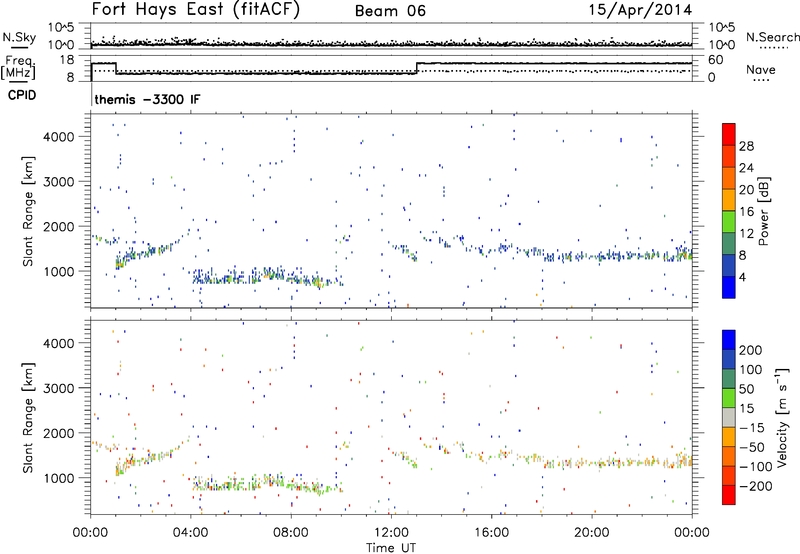Click the green 12 dB power swatch
The height and width of the screenshot is (554, 800).
729,221
